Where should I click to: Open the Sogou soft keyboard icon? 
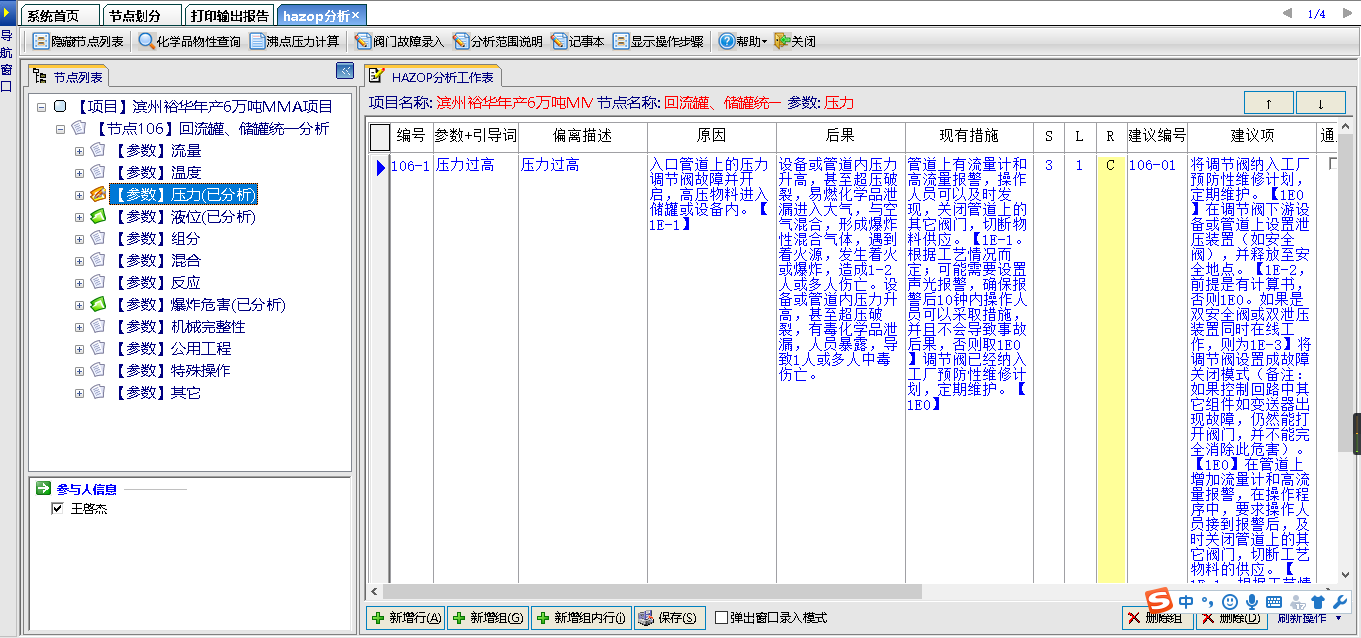pos(1274,602)
